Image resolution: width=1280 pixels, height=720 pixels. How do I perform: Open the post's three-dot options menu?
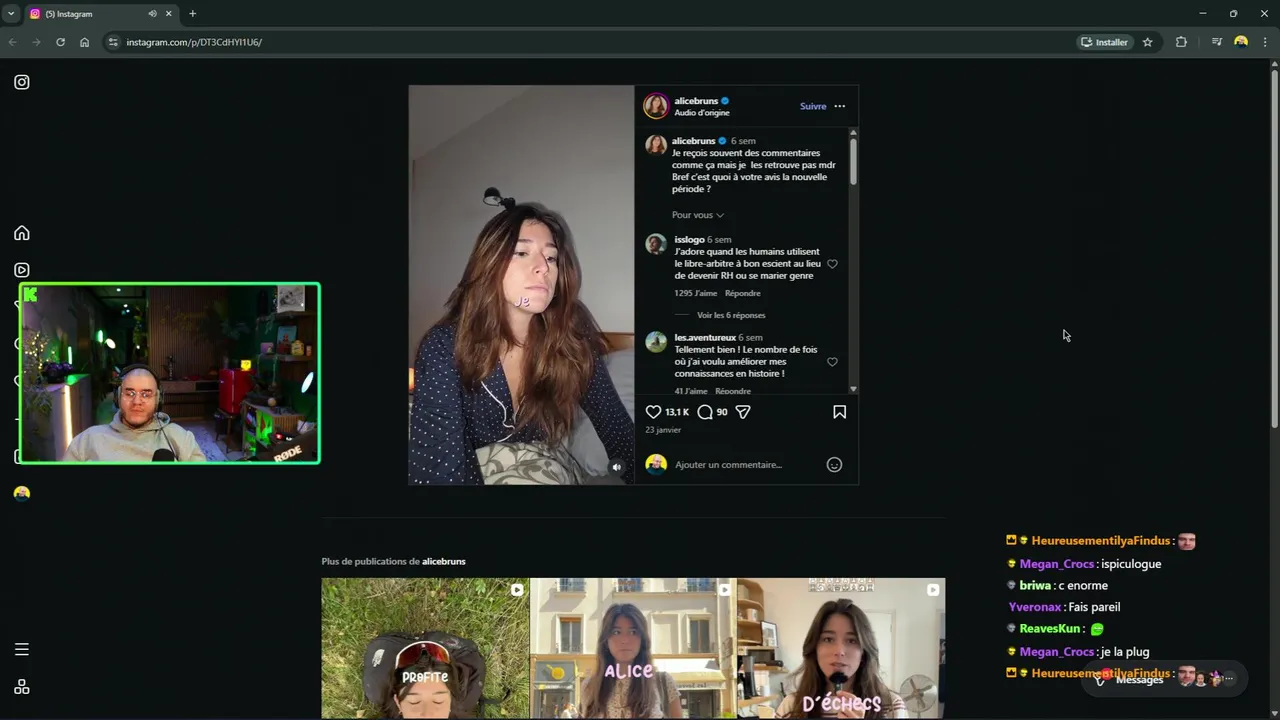coord(840,106)
